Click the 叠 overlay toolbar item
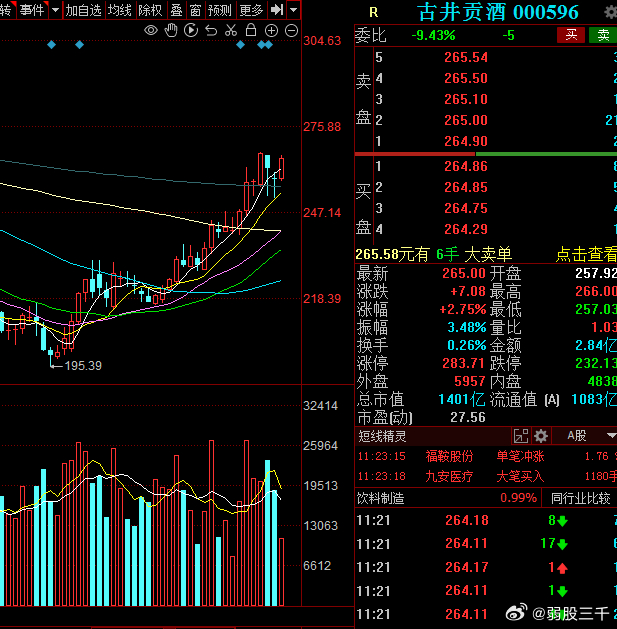 point(177,10)
